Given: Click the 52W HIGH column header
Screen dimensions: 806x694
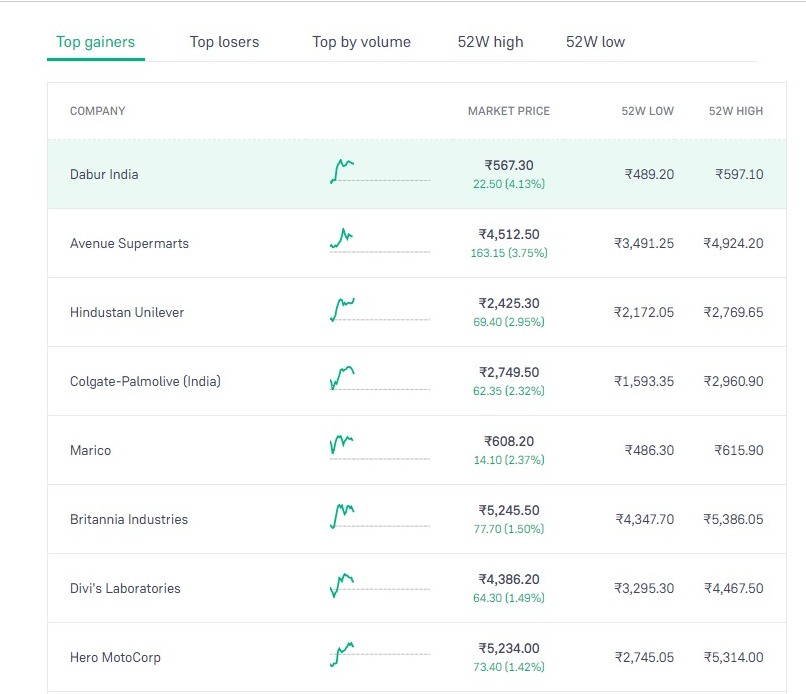Looking at the screenshot, I should [736, 111].
